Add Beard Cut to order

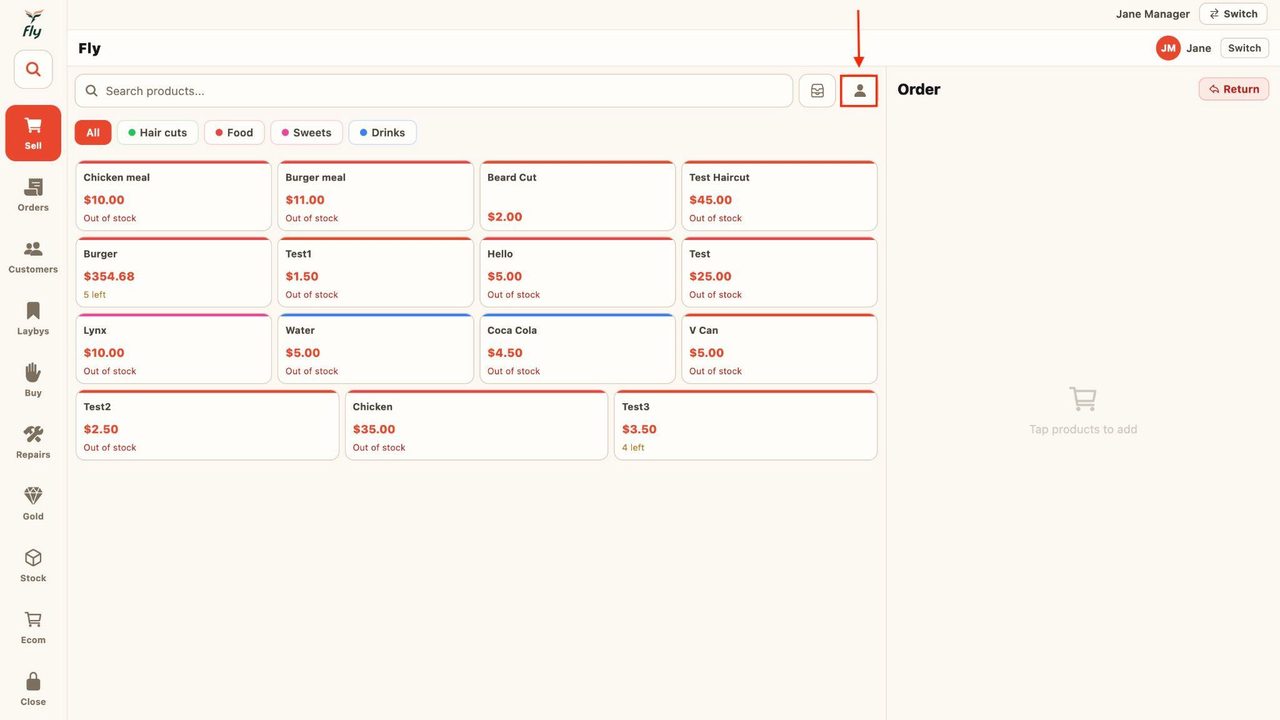click(x=578, y=196)
